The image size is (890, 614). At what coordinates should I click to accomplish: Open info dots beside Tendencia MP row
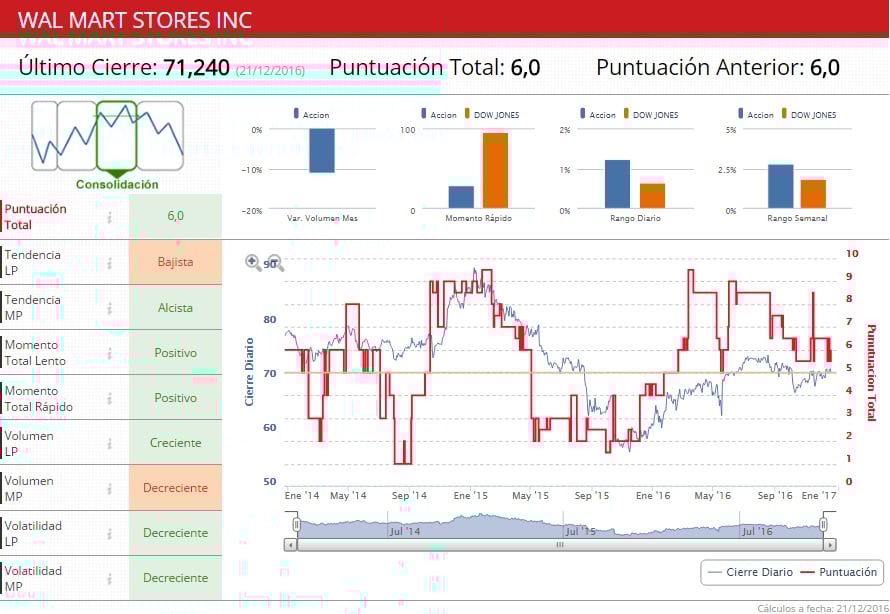(110, 308)
